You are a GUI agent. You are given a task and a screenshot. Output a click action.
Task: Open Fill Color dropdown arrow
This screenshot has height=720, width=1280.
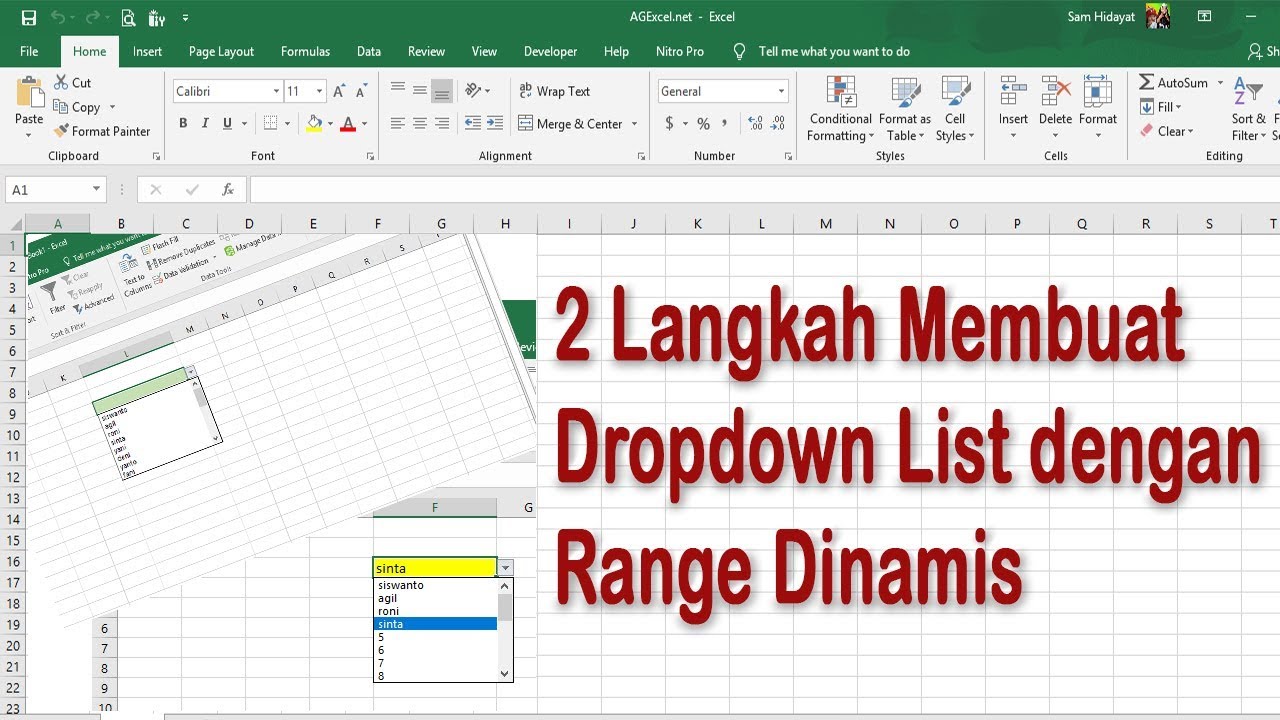tap(330, 124)
